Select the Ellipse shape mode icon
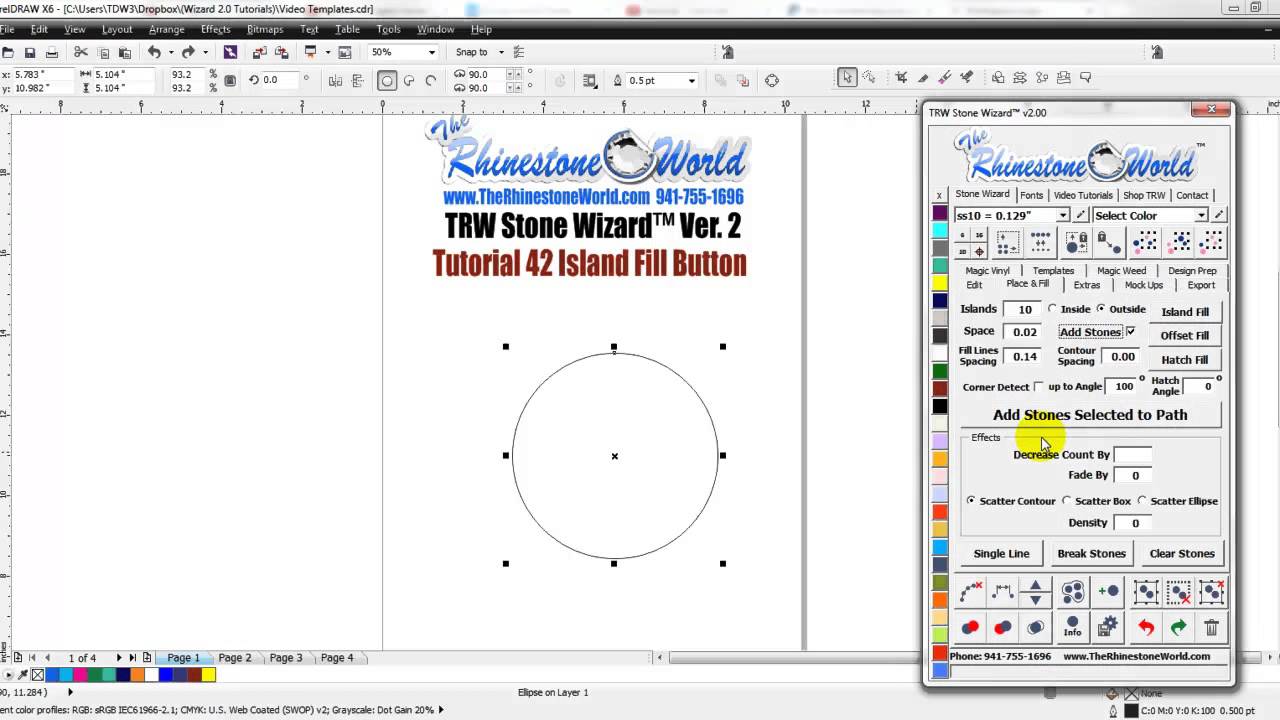 [x=387, y=81]
